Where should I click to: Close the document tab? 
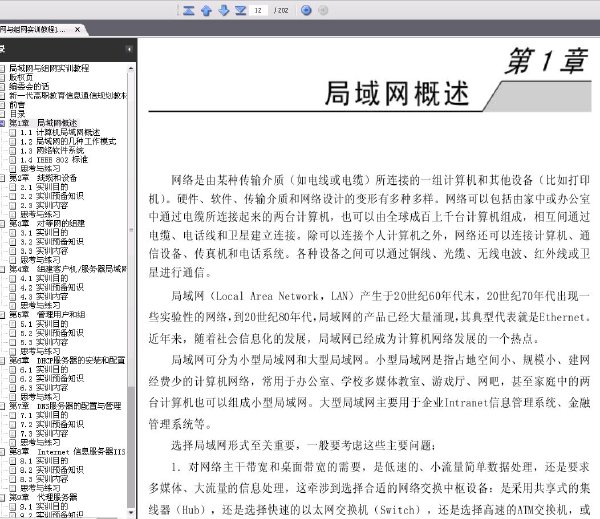[x=77, y=29]
